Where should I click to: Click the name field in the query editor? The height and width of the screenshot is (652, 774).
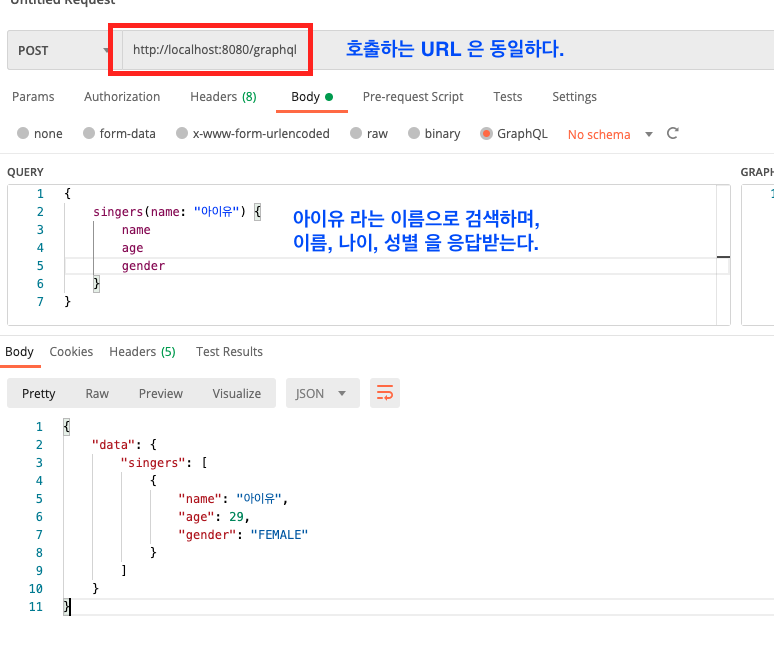pyautogui.click(x=136, y=230)
